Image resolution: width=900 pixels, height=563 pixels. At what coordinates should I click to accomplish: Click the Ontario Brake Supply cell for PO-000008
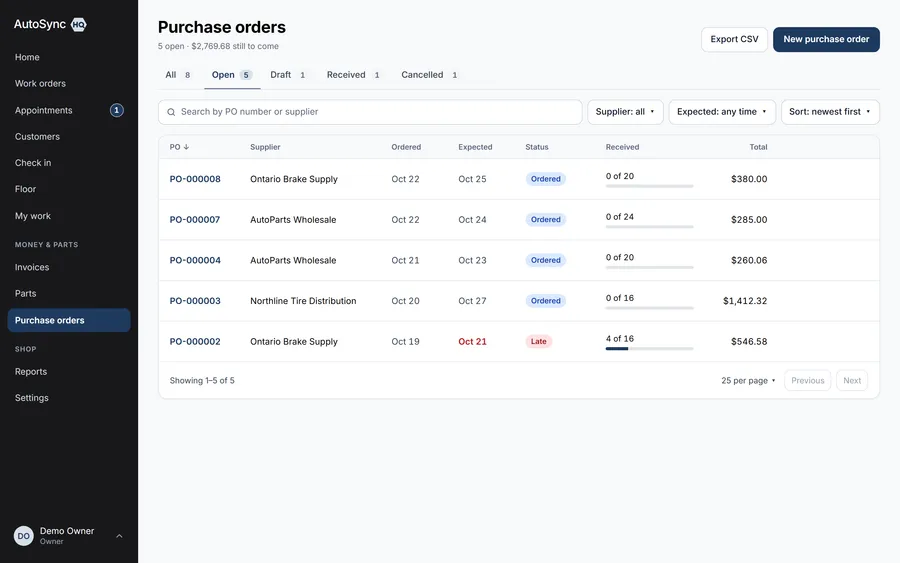coord(294,179)
